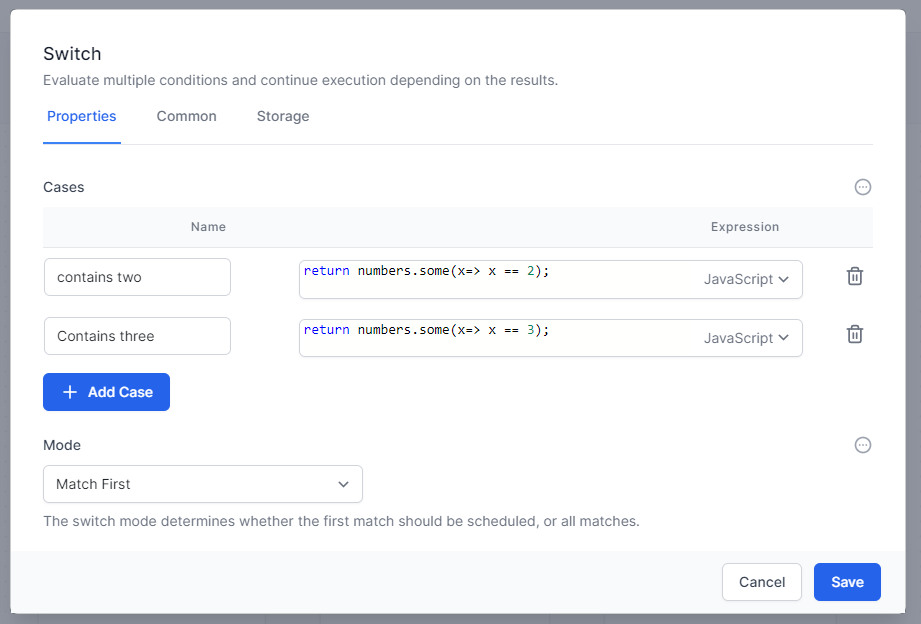
Task: Edit the "Contains three" name field
Action: 137,336
